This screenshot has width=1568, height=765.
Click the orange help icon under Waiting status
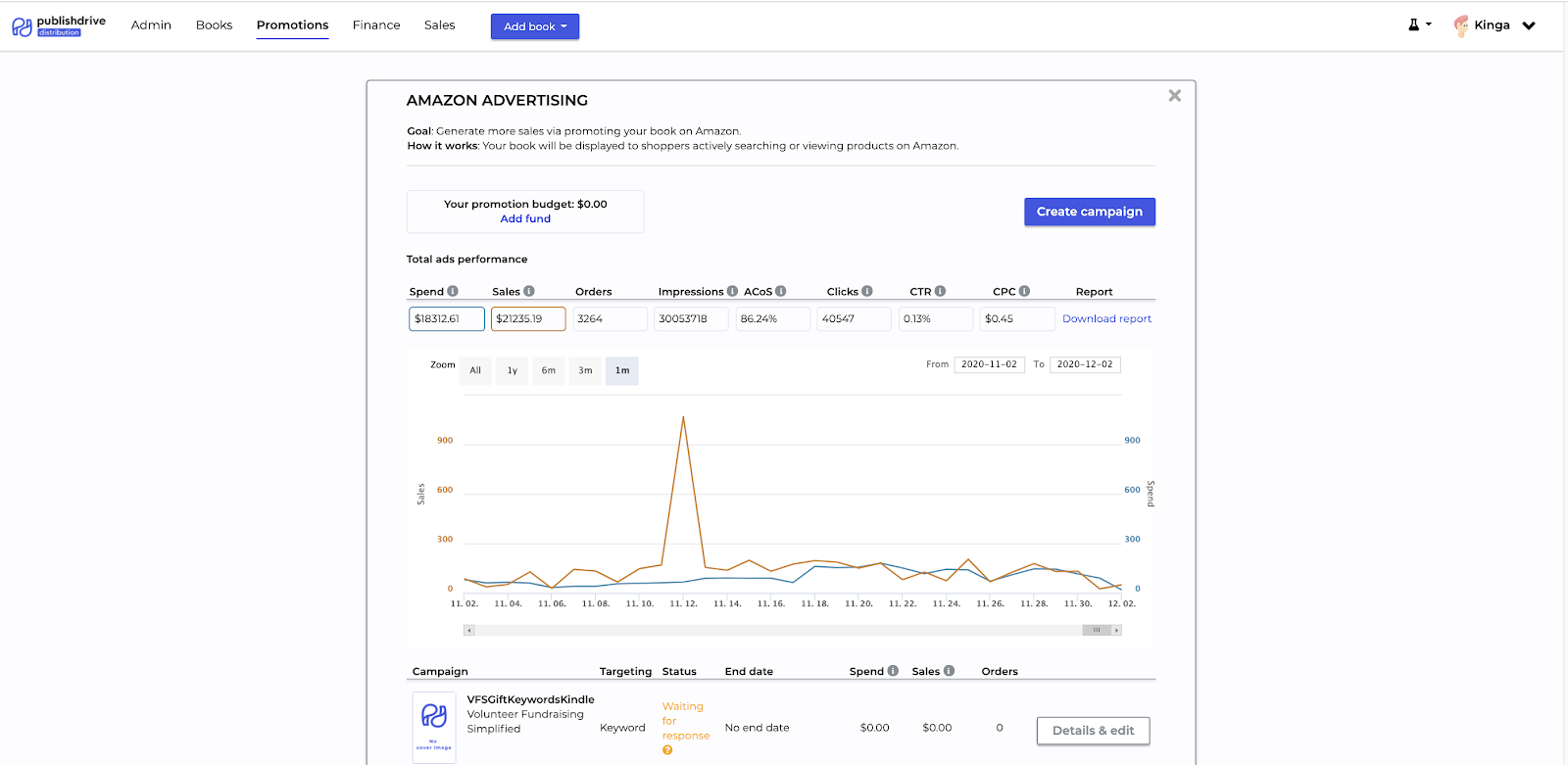point(667,750)
